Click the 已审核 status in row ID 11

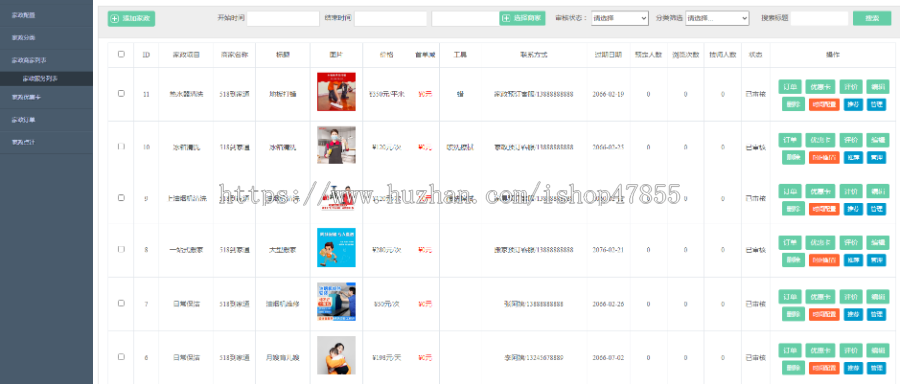point(755,94)
